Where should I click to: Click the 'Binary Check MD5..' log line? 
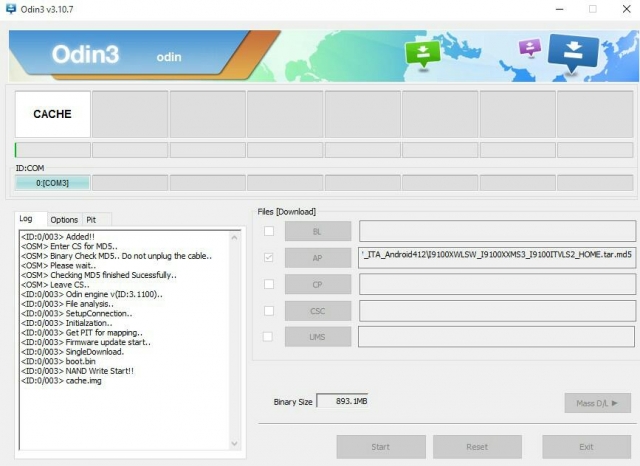pos(116,256)
